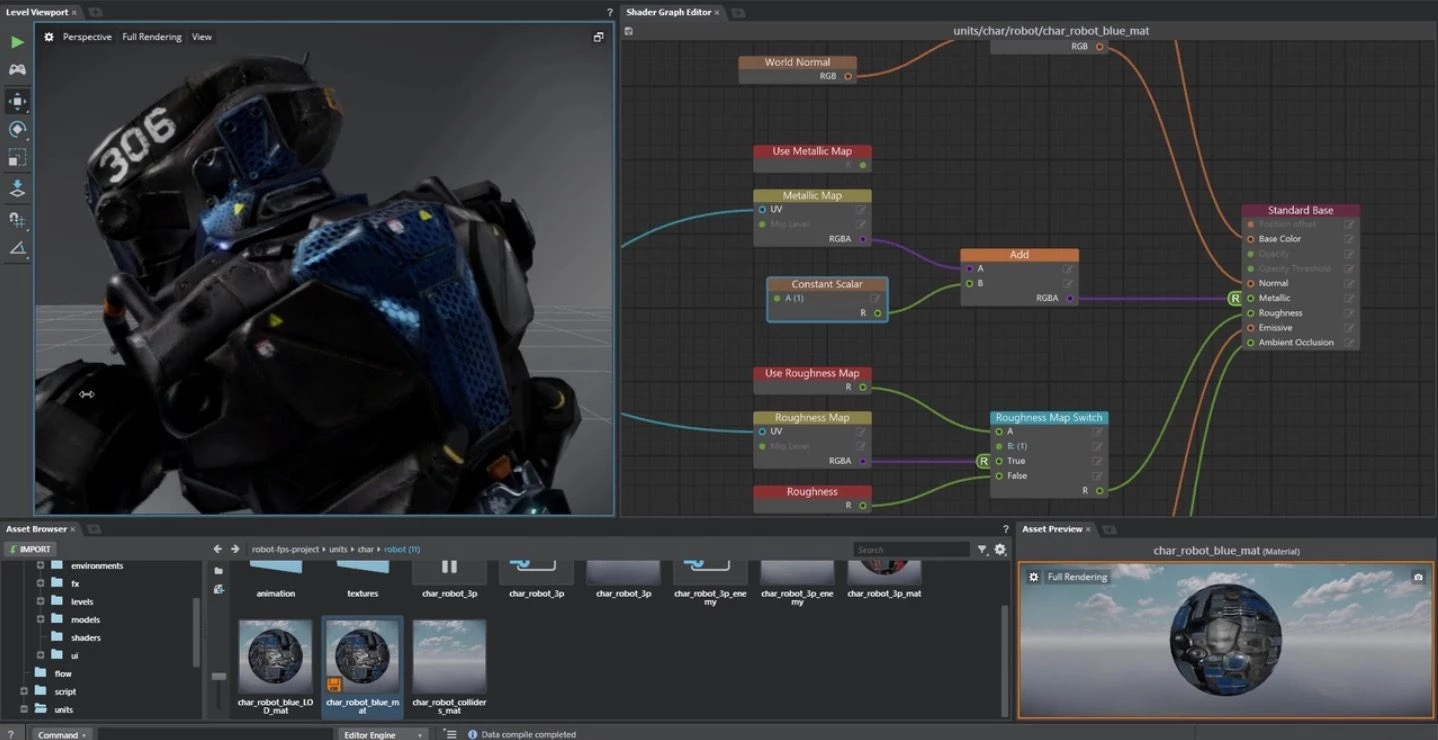The image size is (1438, 740).
Task: Click the IMPORT button
Action: point(30,549)
